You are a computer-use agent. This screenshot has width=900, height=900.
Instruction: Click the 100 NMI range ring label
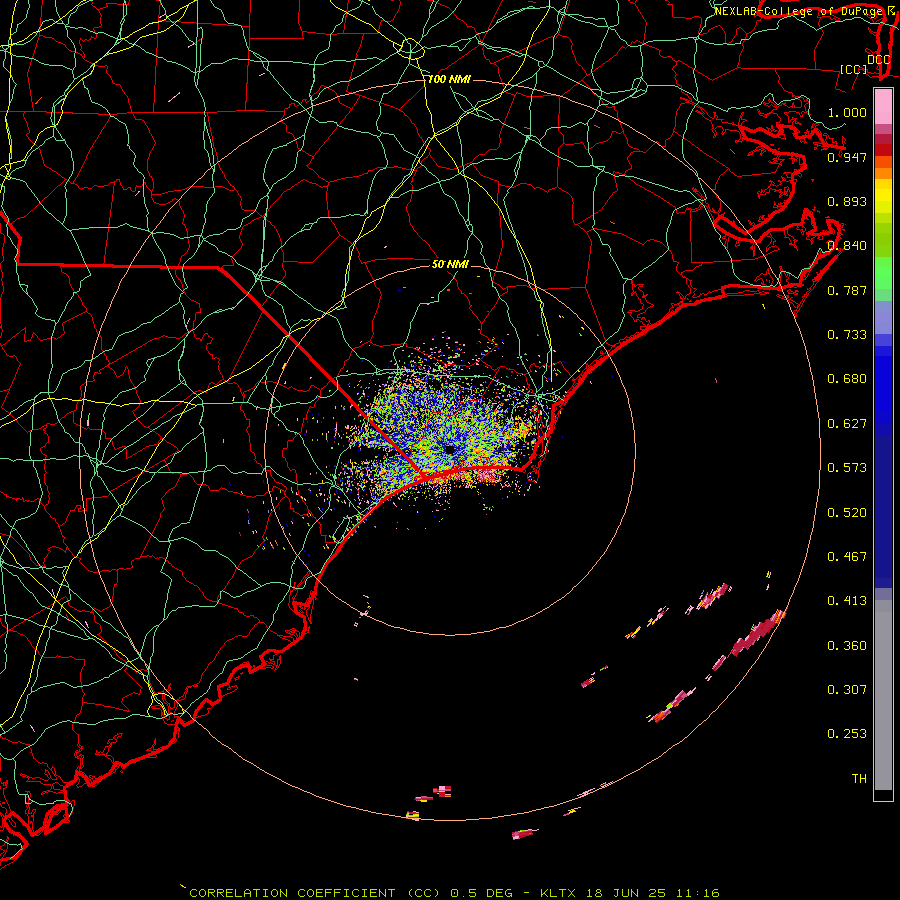tap(449, 79)
